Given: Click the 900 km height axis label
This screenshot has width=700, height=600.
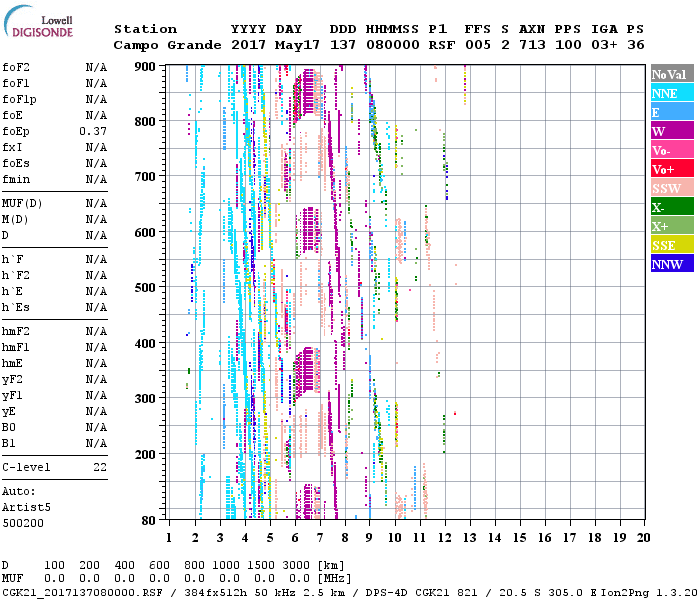Looking at the screenshot, I should coord(145,67).
